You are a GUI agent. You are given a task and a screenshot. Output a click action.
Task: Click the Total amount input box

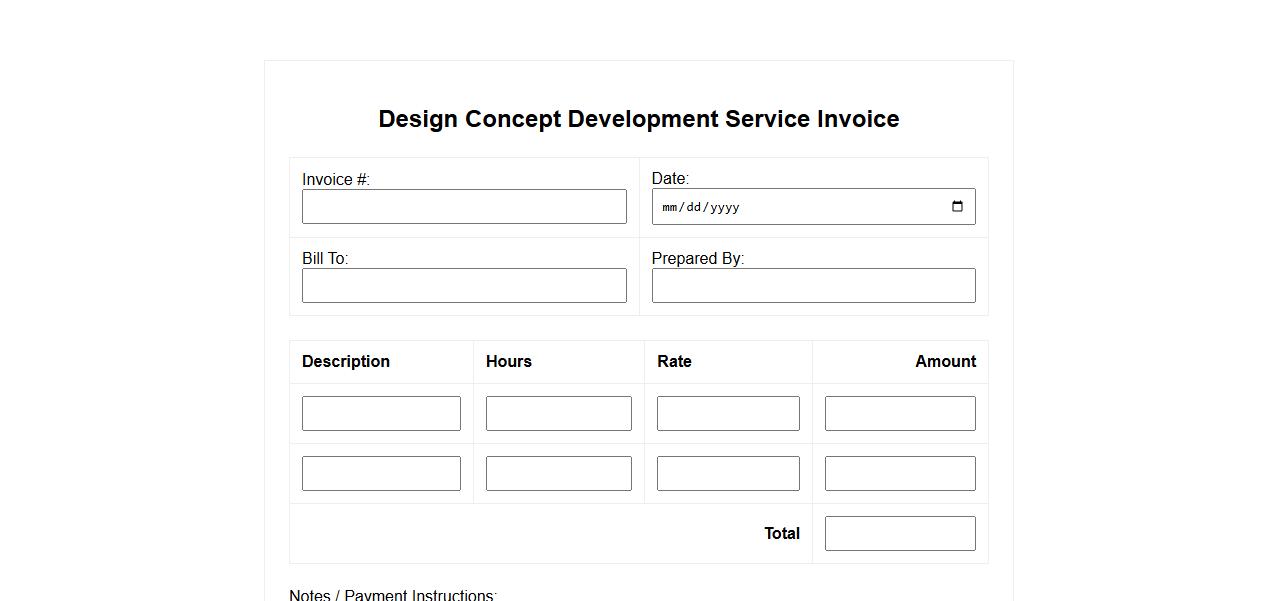(900, 534)
